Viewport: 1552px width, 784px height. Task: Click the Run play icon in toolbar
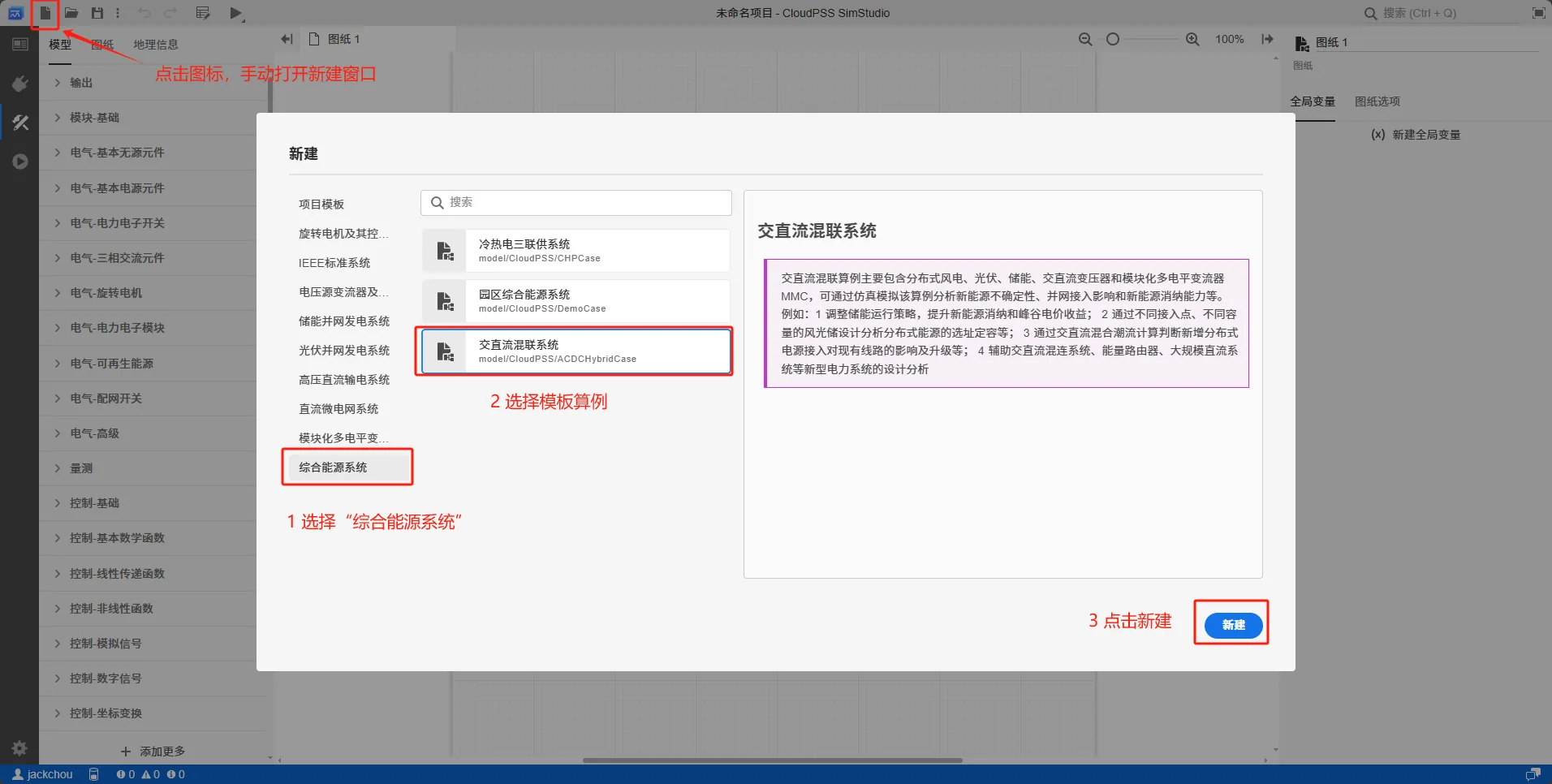tap(235, 13)
